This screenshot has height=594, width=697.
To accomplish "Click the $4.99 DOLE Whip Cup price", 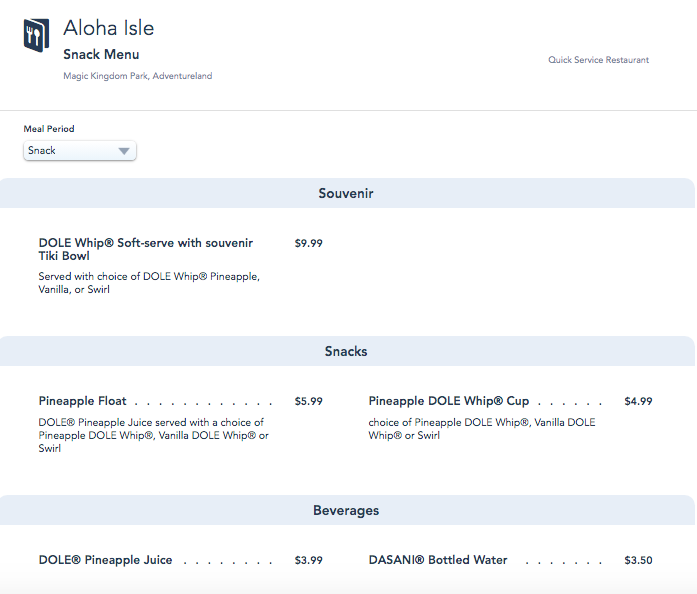I will tap(638, 401).
